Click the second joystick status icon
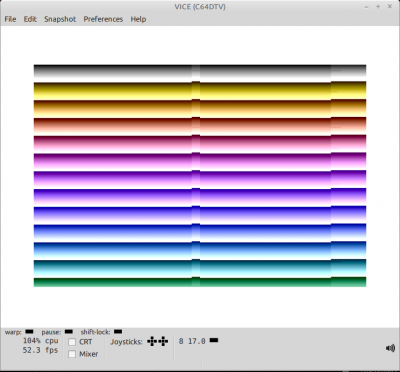This screenshot has width=400, height=372. click(163, 341)
